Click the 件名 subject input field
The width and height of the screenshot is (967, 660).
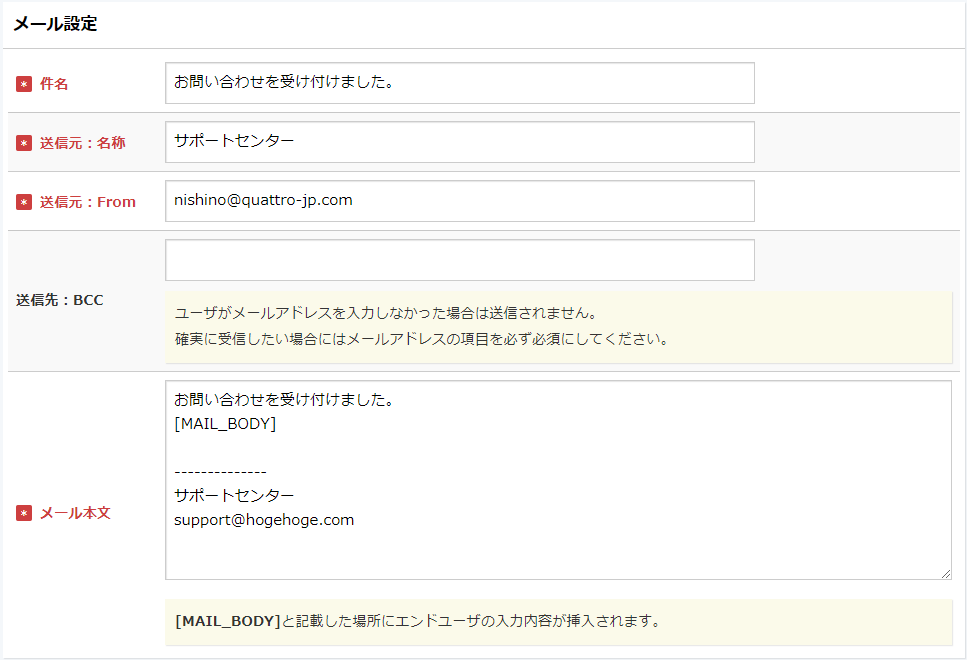coord(459,83)
